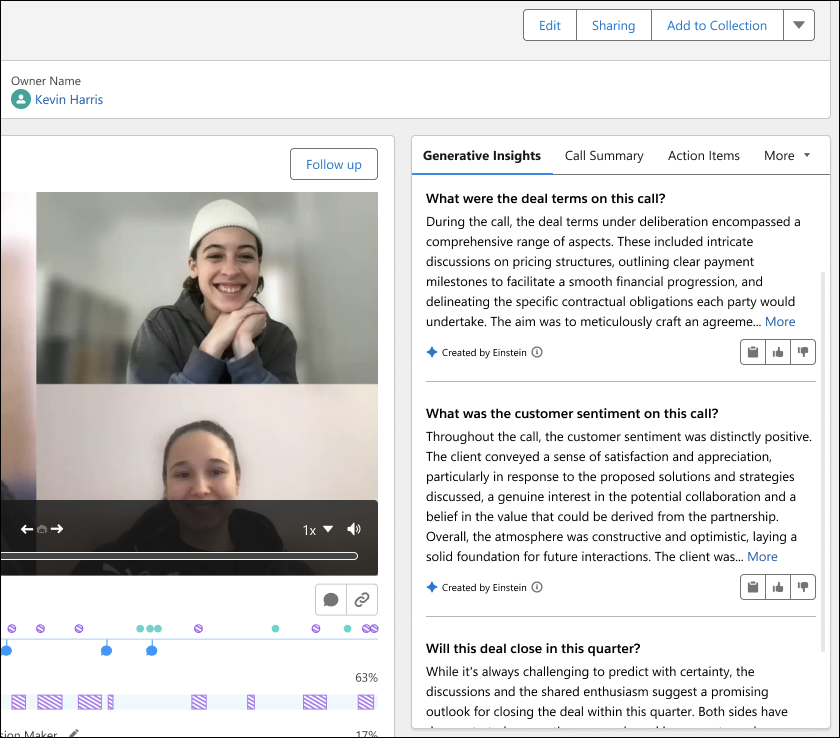
Task: Skip forward using the right arrow in video
Action: click(x=57, y=529)
